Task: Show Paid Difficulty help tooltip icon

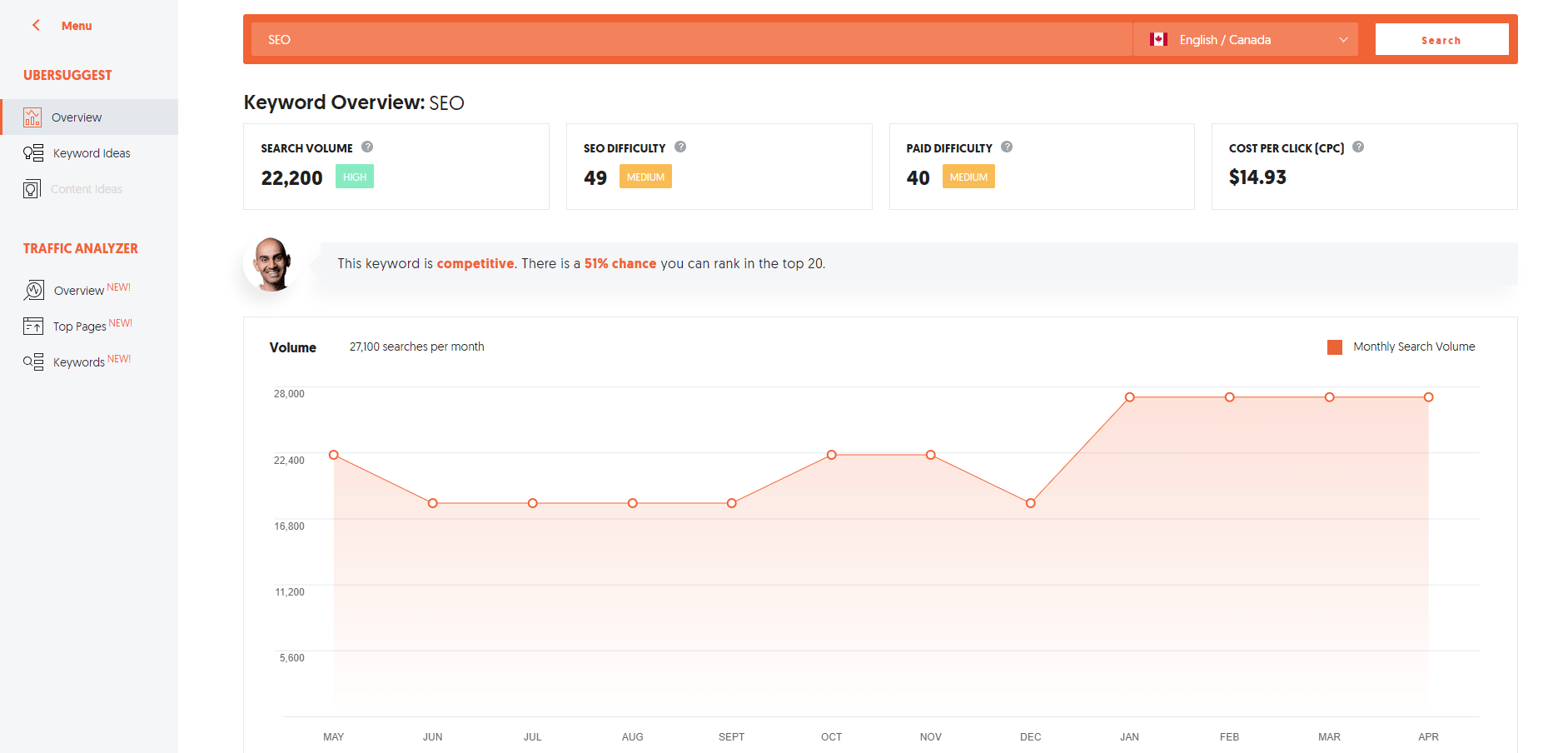Action: tap(1007, 147)
